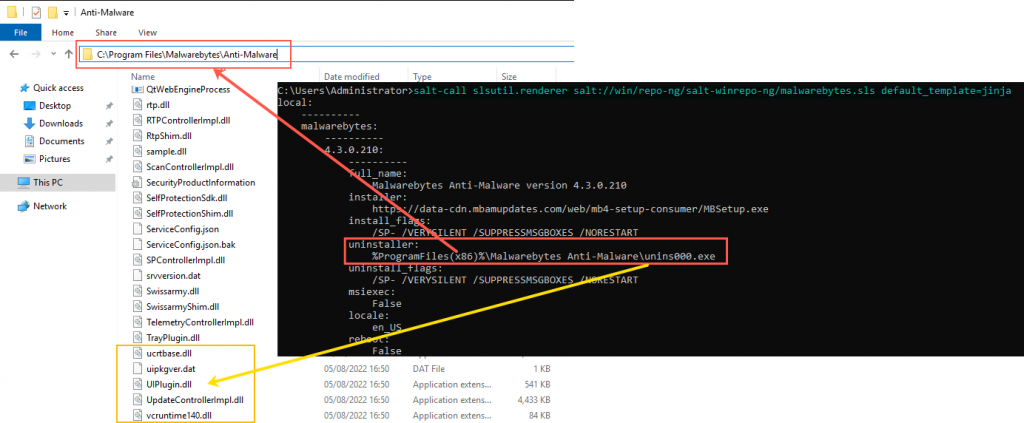Select the RtpShim.dll file icon
1024x423 pixels.
coord(137,136)
